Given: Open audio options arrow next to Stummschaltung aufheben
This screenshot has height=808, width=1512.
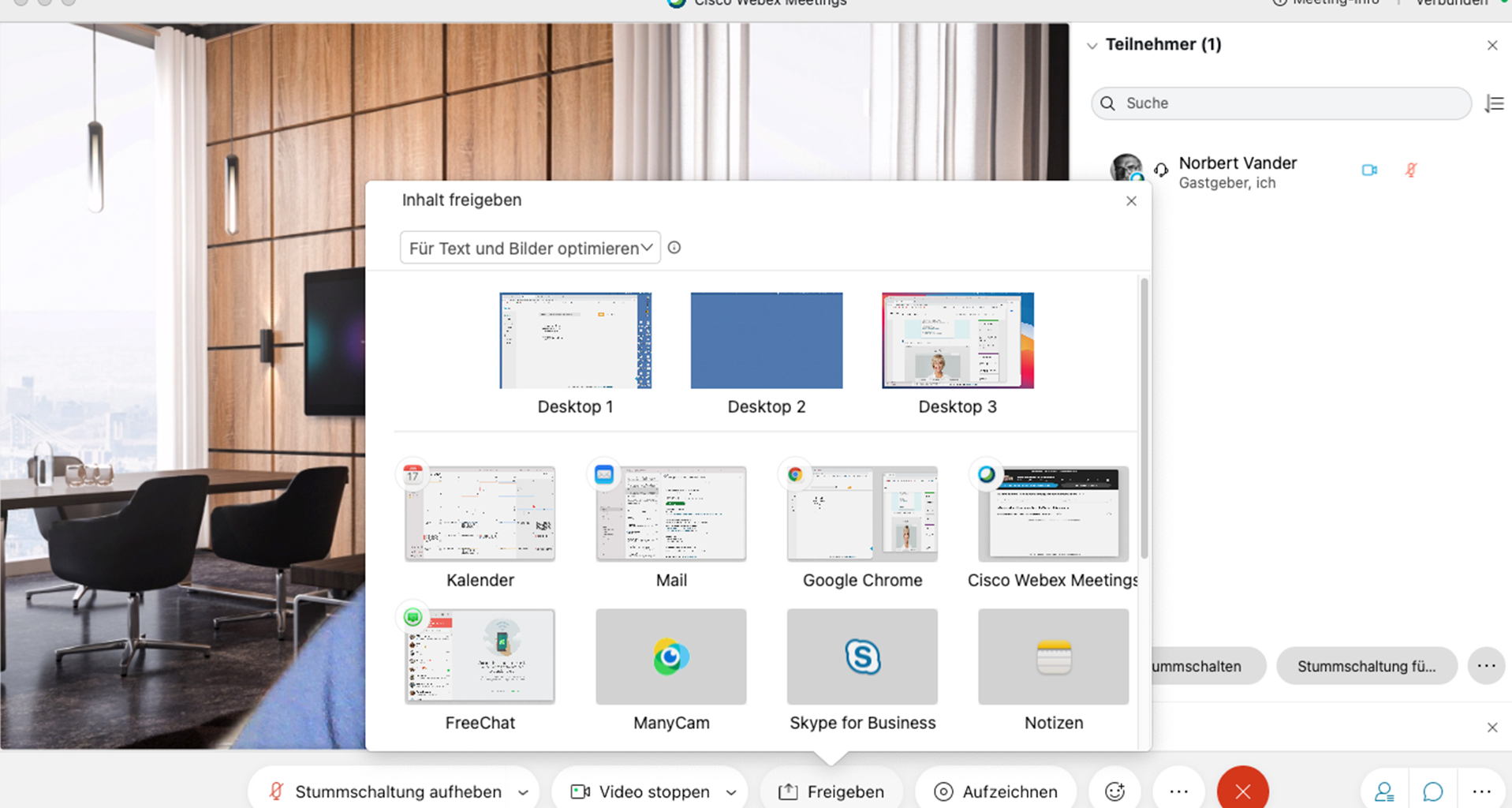Looking at the screenshot, I should click(x=523, y=792).
